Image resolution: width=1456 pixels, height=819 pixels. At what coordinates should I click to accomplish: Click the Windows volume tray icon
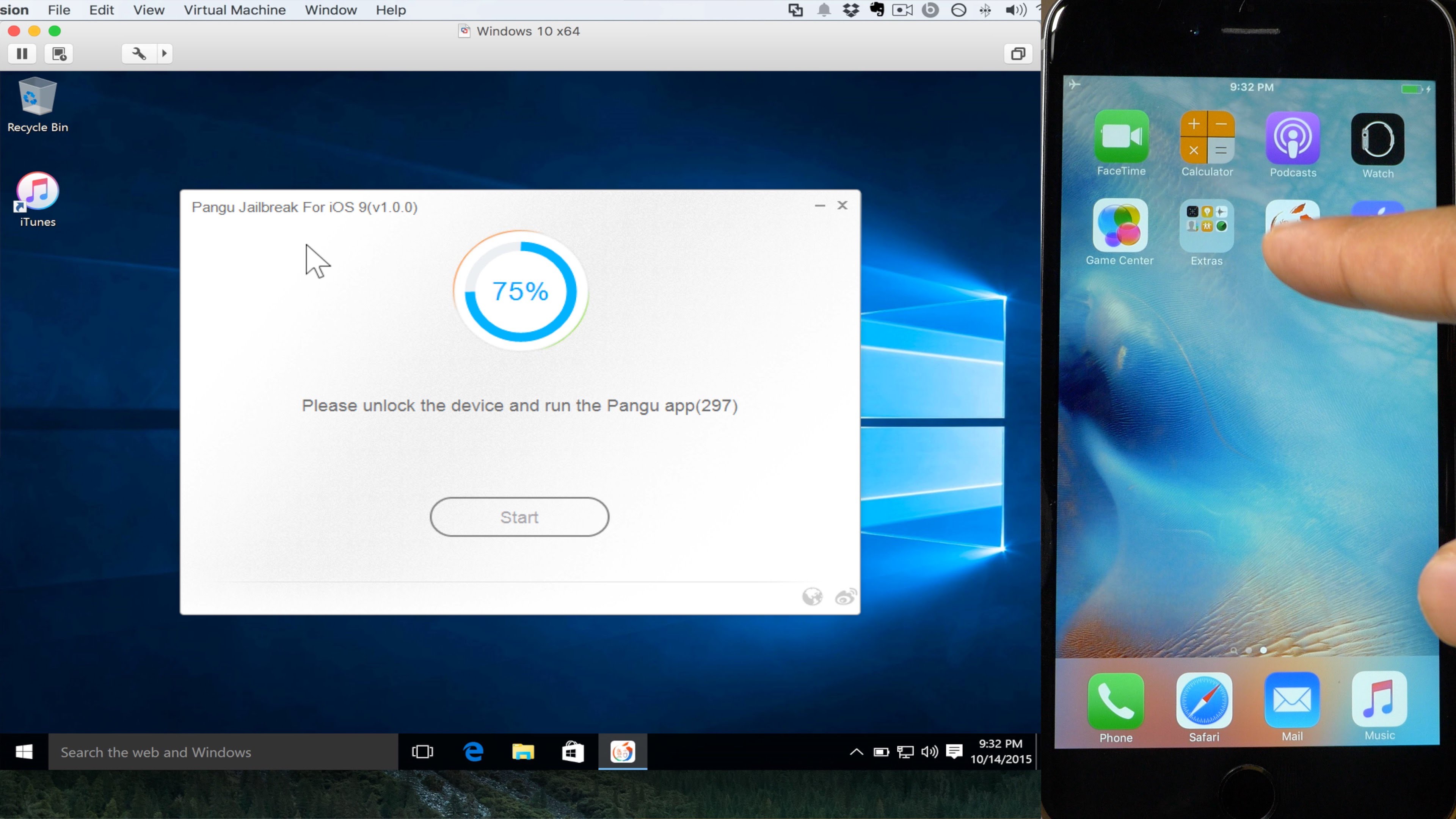tap(930, 752)
